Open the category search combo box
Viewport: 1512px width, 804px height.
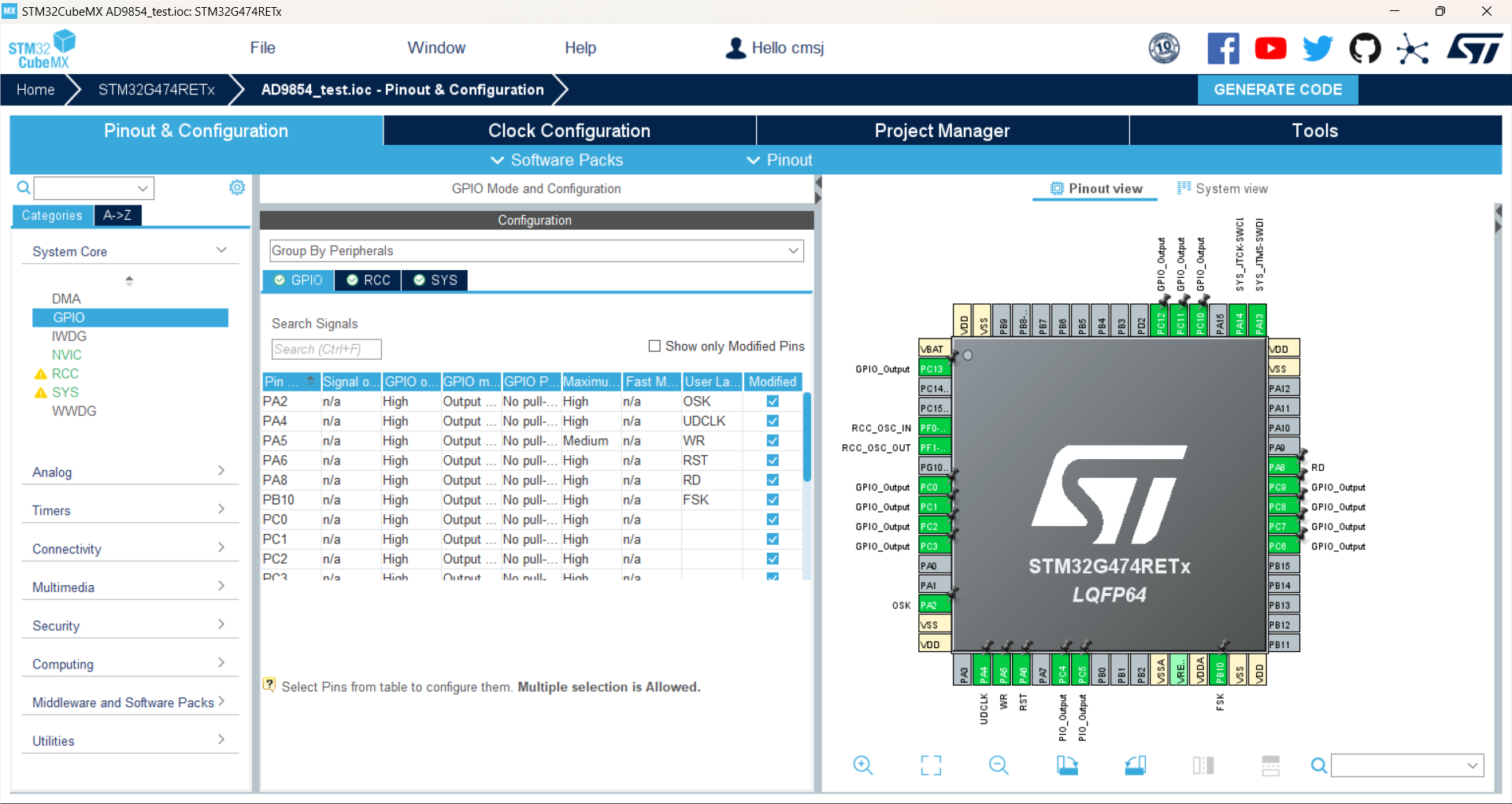[94, 187]
